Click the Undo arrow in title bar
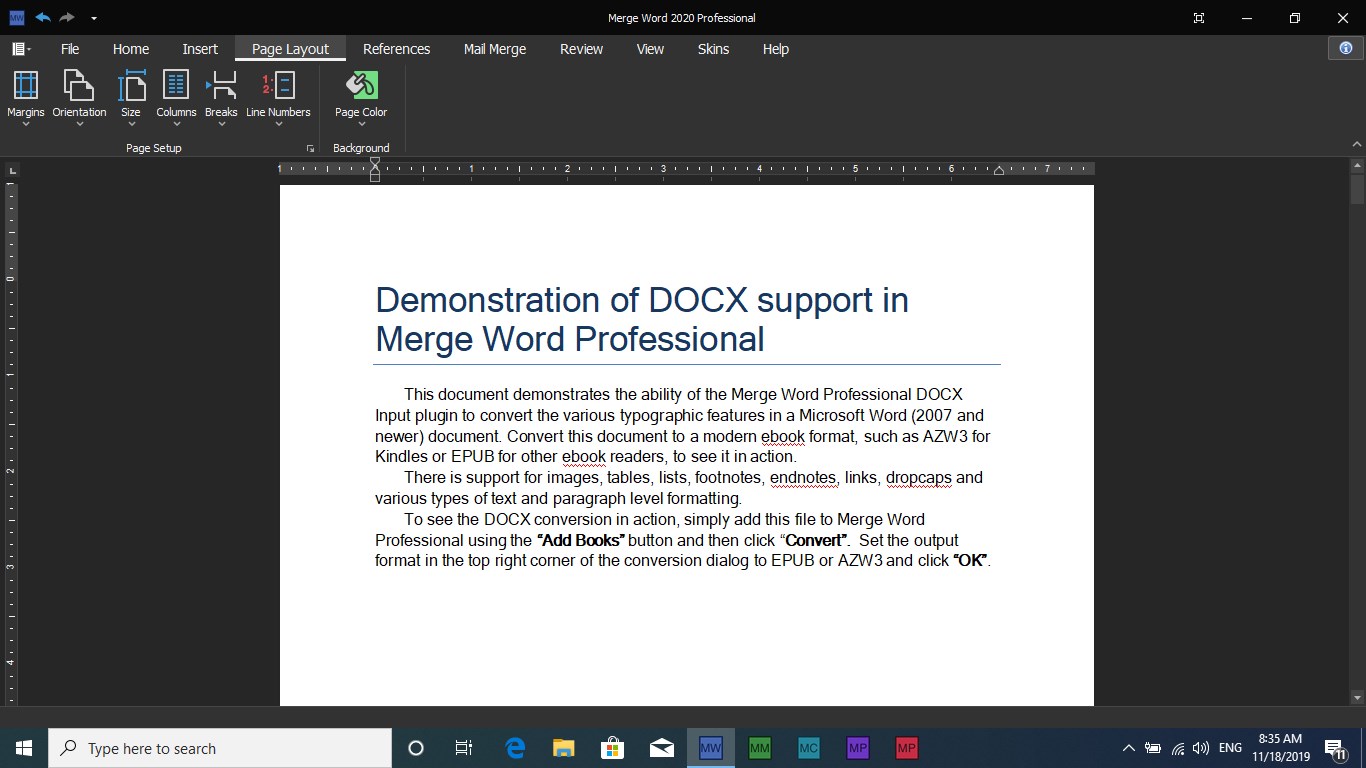Screen dimensions: 1366x768 point(42,17)
